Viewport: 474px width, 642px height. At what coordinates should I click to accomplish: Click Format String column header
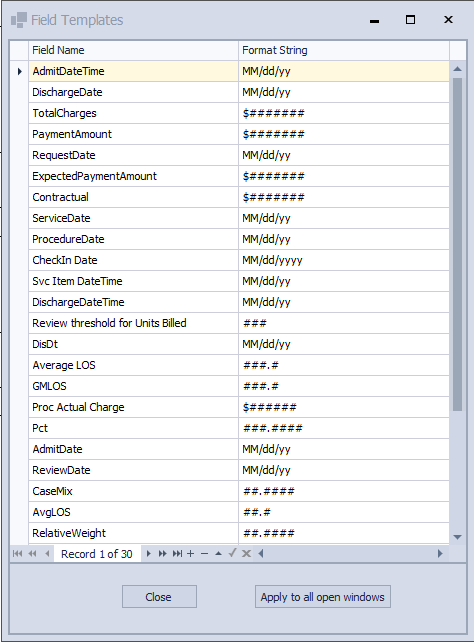point(344,50)
